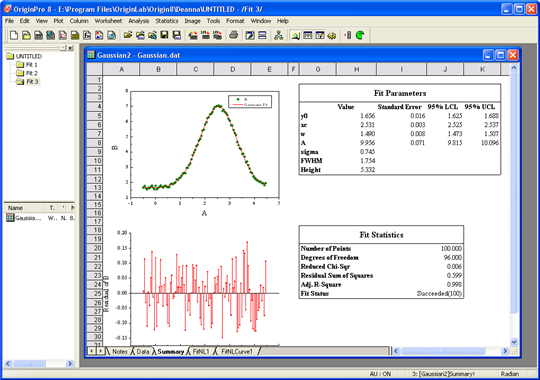Screen dimensions: 540x380
Task: Open the Format menu
Action: pos(235,21)
